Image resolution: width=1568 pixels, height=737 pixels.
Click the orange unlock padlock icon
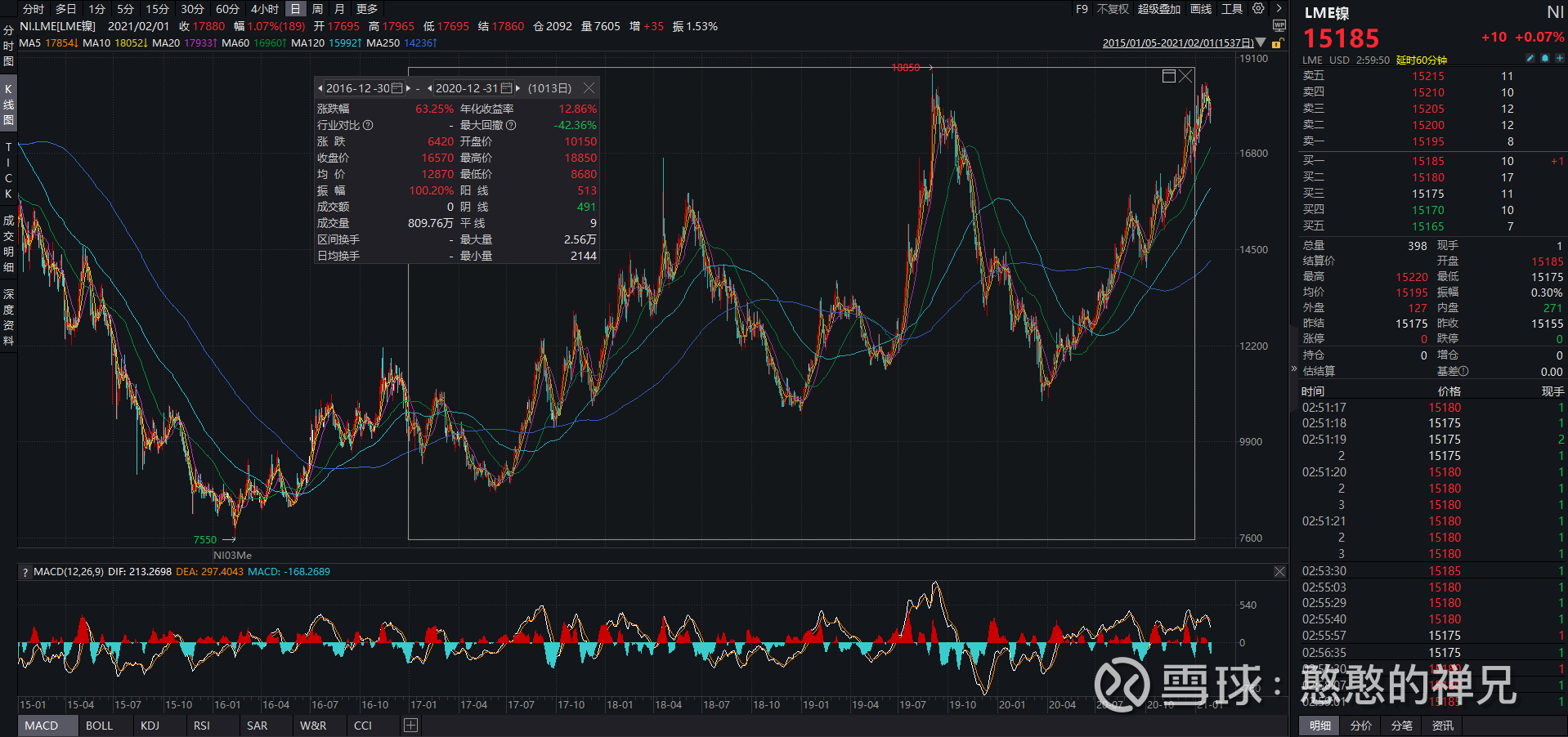1278,43
